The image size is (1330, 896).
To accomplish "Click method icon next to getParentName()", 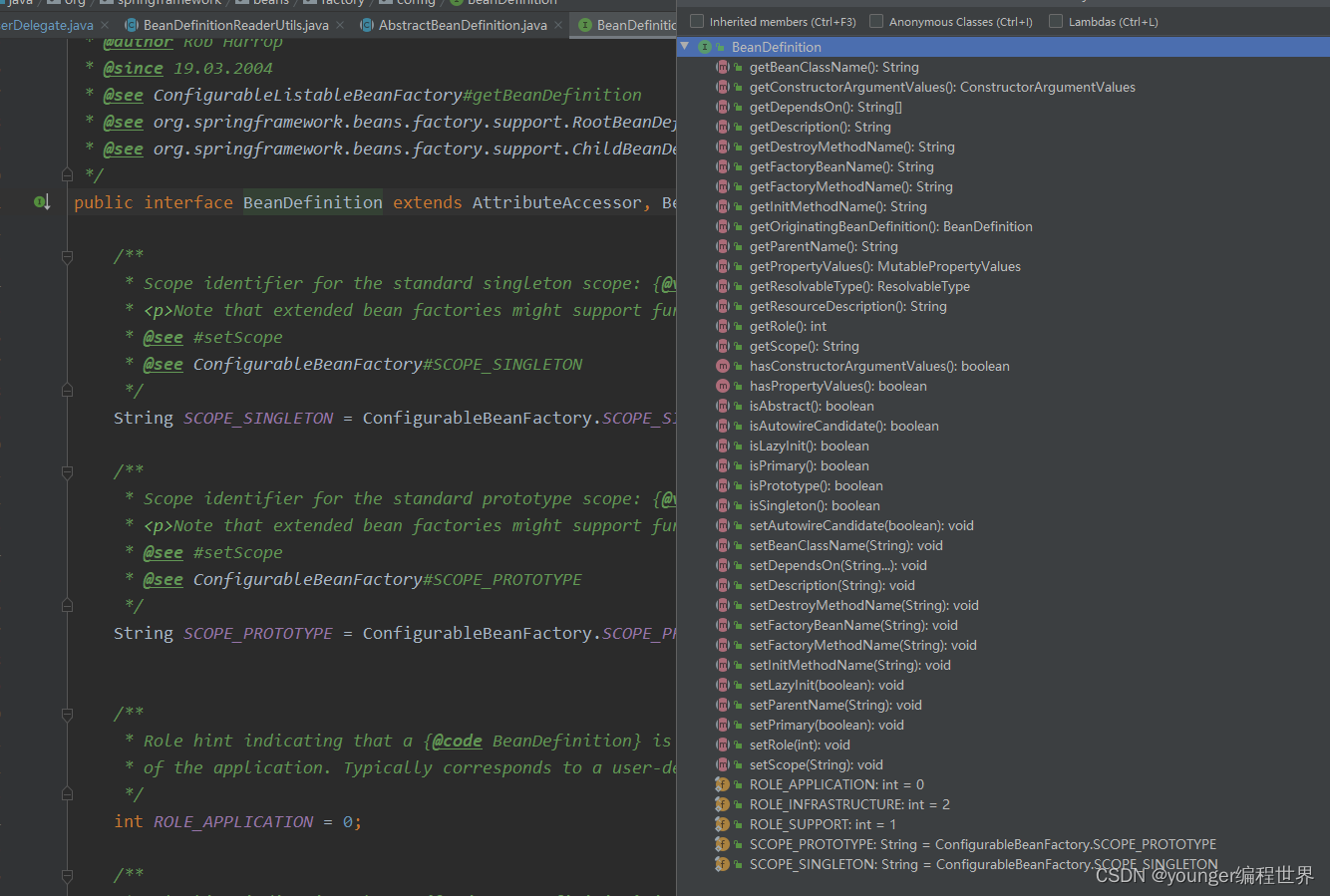I will [723, 246].
